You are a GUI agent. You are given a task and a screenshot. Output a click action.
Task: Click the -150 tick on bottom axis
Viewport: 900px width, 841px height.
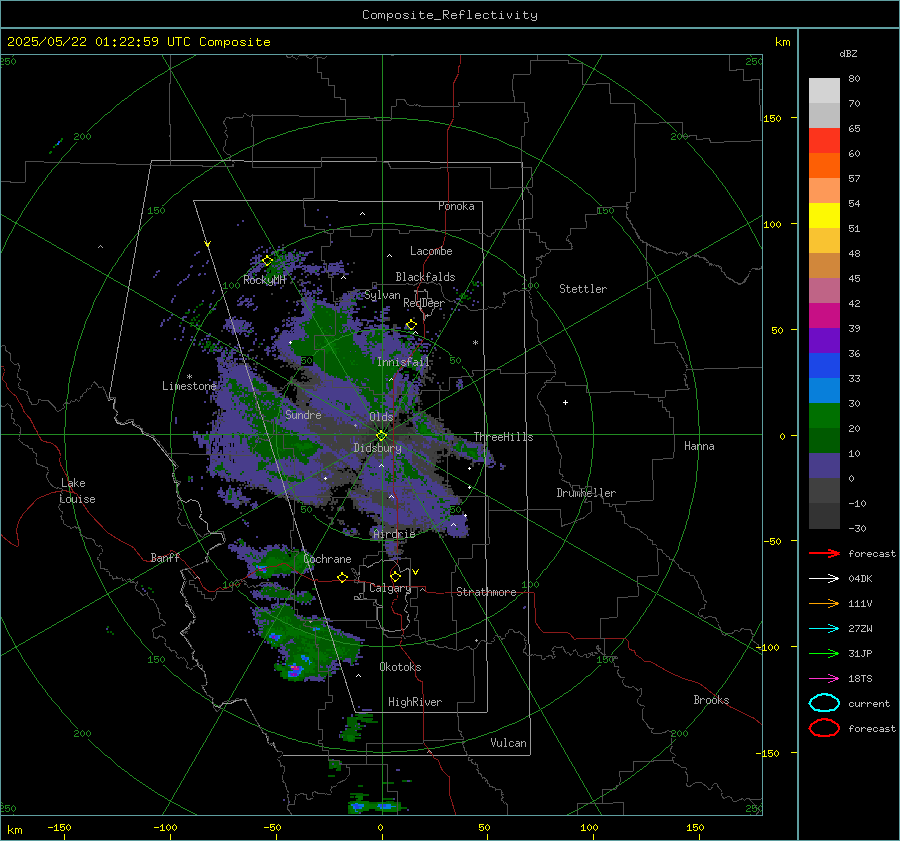(x=59, y=828)
